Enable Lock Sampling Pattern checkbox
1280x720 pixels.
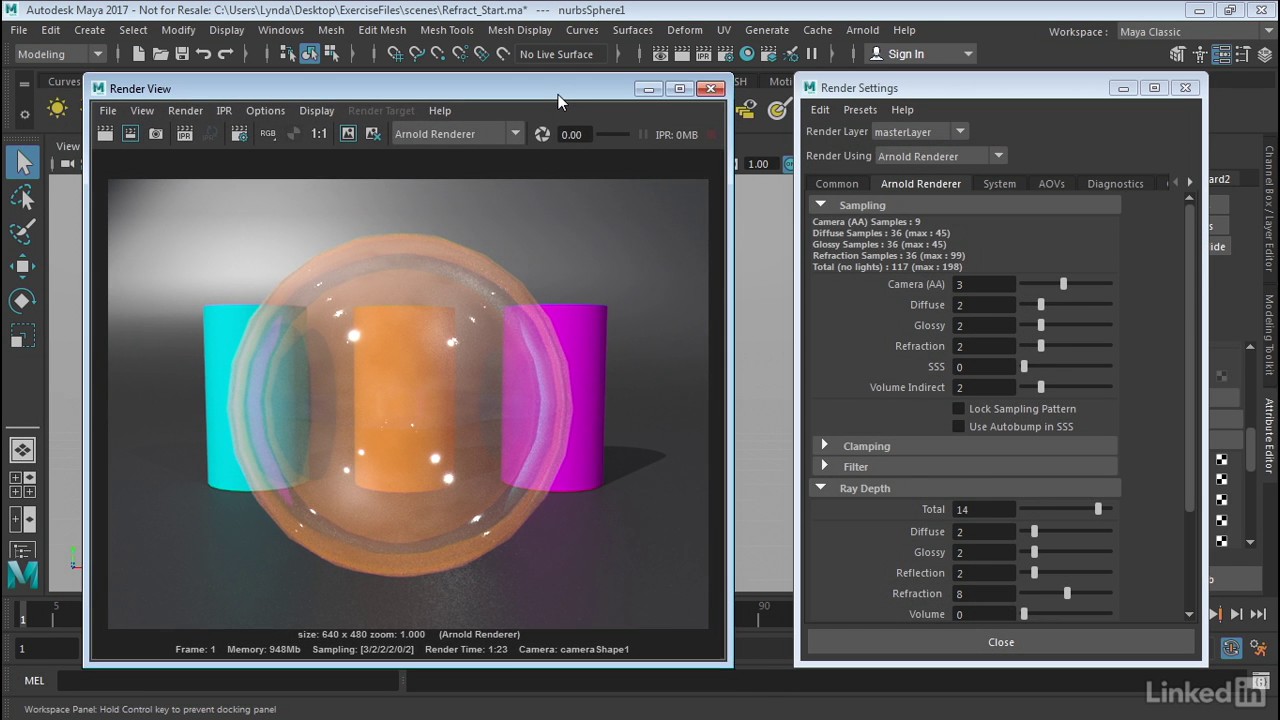point(958,409)
